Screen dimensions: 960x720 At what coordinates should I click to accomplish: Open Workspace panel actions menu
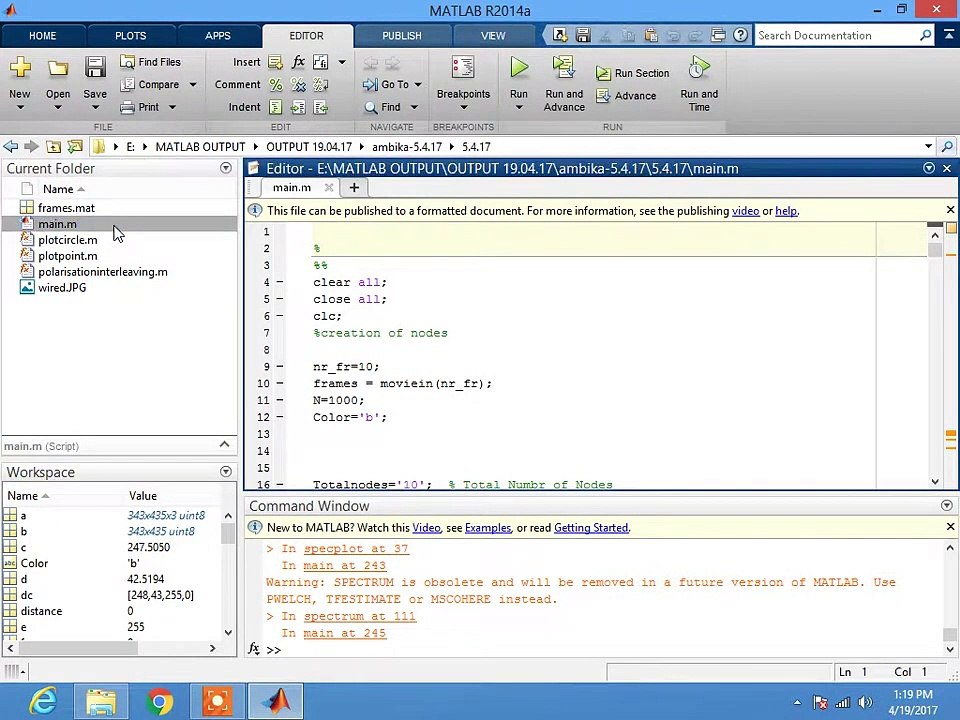pos(226,471)
